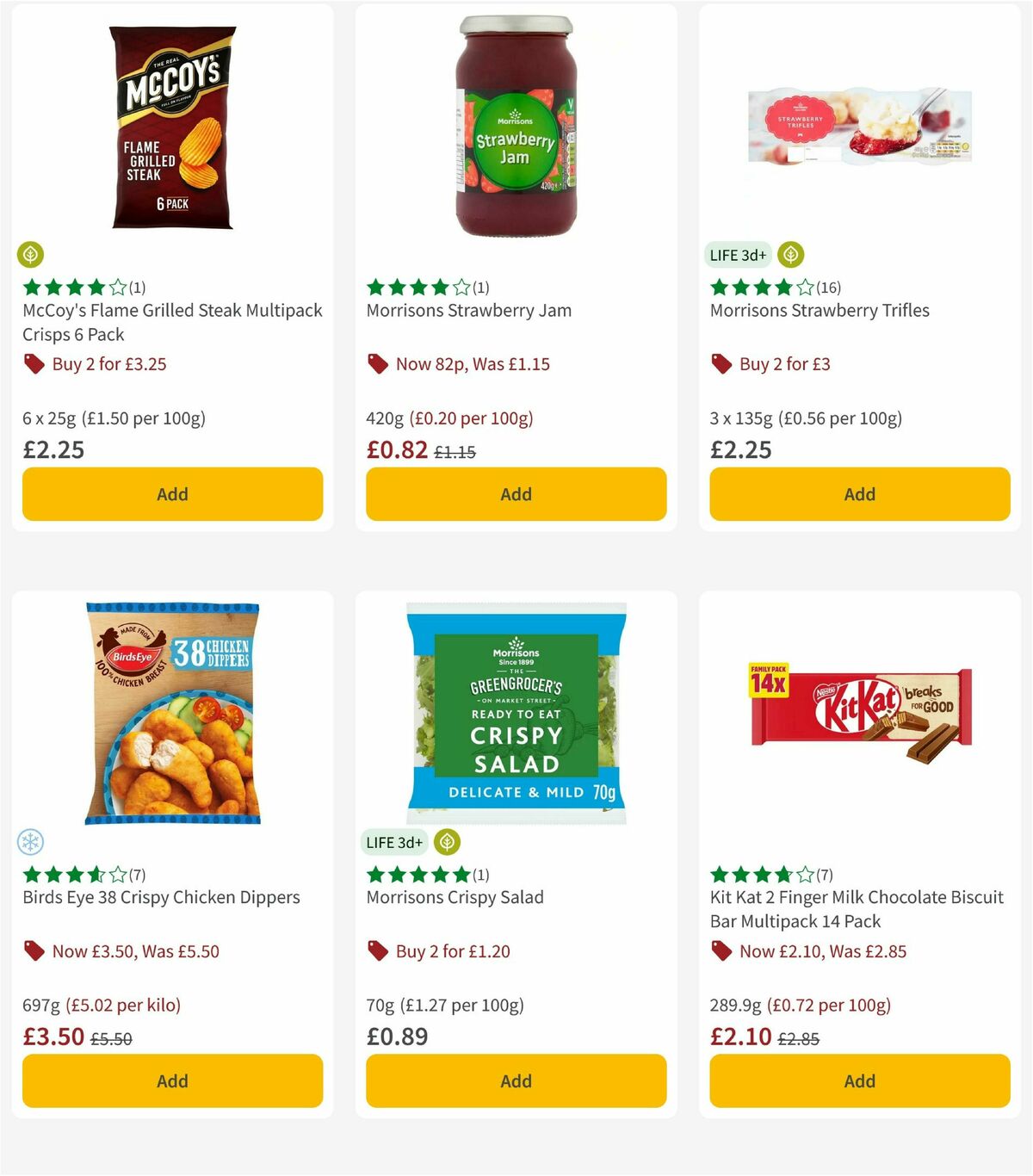Click the star rating on Morrisons Crispy Salad
This screenshot has width=1033, height=1176.
tap(416, 874)
